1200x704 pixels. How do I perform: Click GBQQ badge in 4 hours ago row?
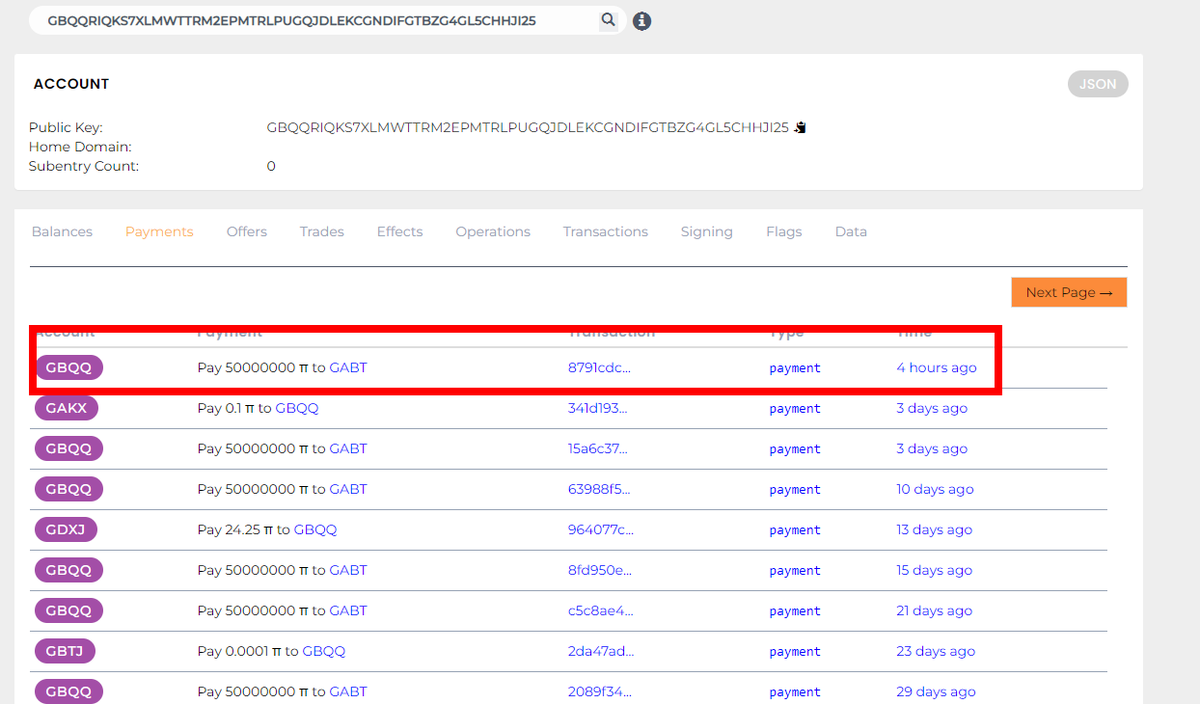pos(69,368)
